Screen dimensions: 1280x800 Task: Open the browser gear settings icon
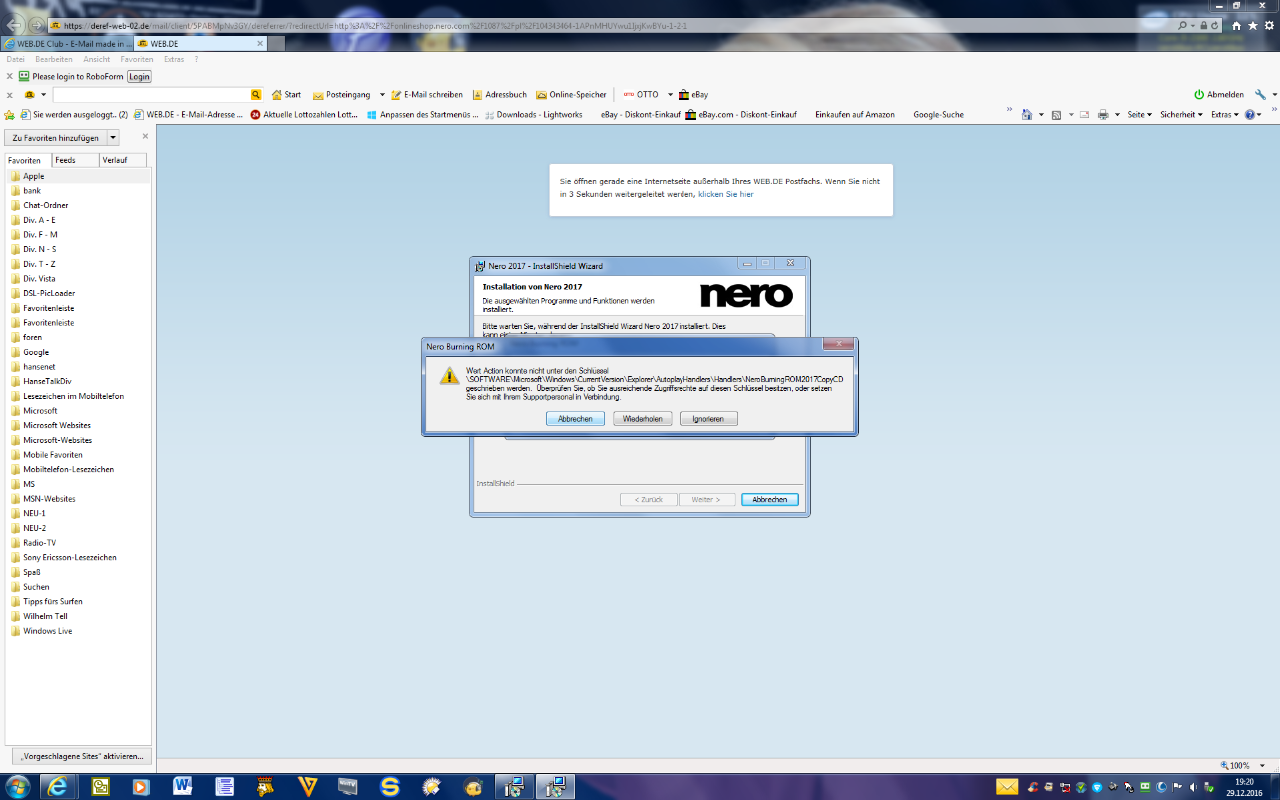[1269, 25]
